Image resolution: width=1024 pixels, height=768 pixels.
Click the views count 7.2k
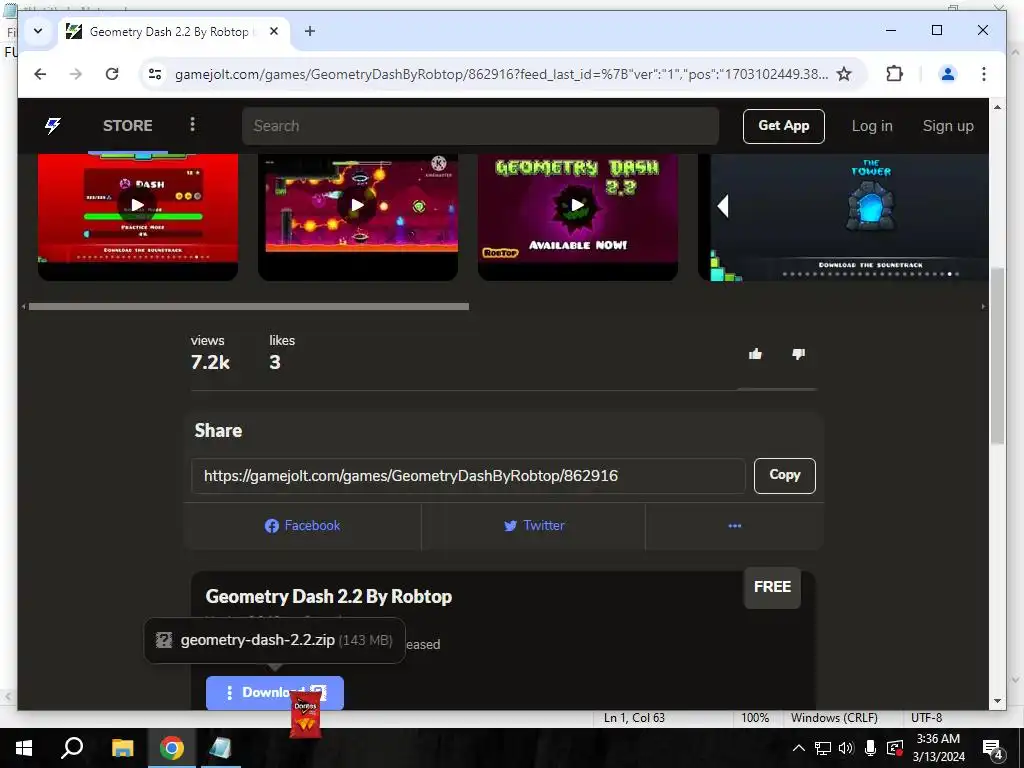(210, 362)
